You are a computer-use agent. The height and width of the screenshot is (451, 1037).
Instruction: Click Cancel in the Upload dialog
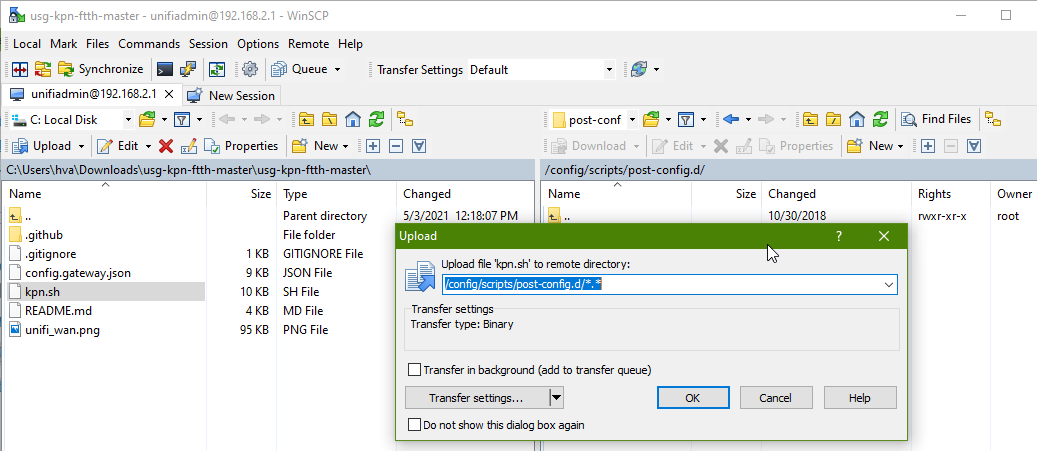click(x=776, y=398)
